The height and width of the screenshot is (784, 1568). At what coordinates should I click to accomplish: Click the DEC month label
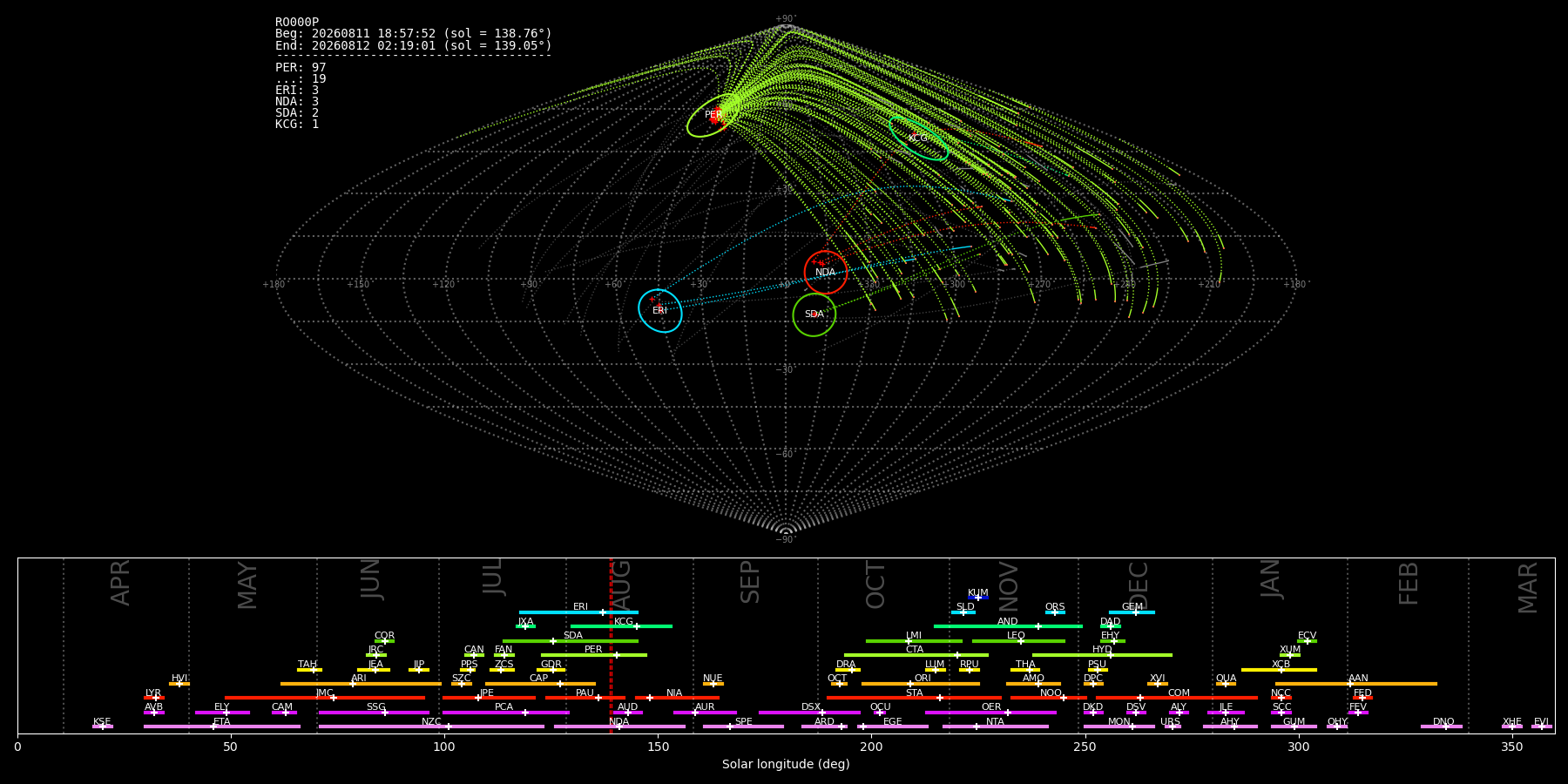1139,585
